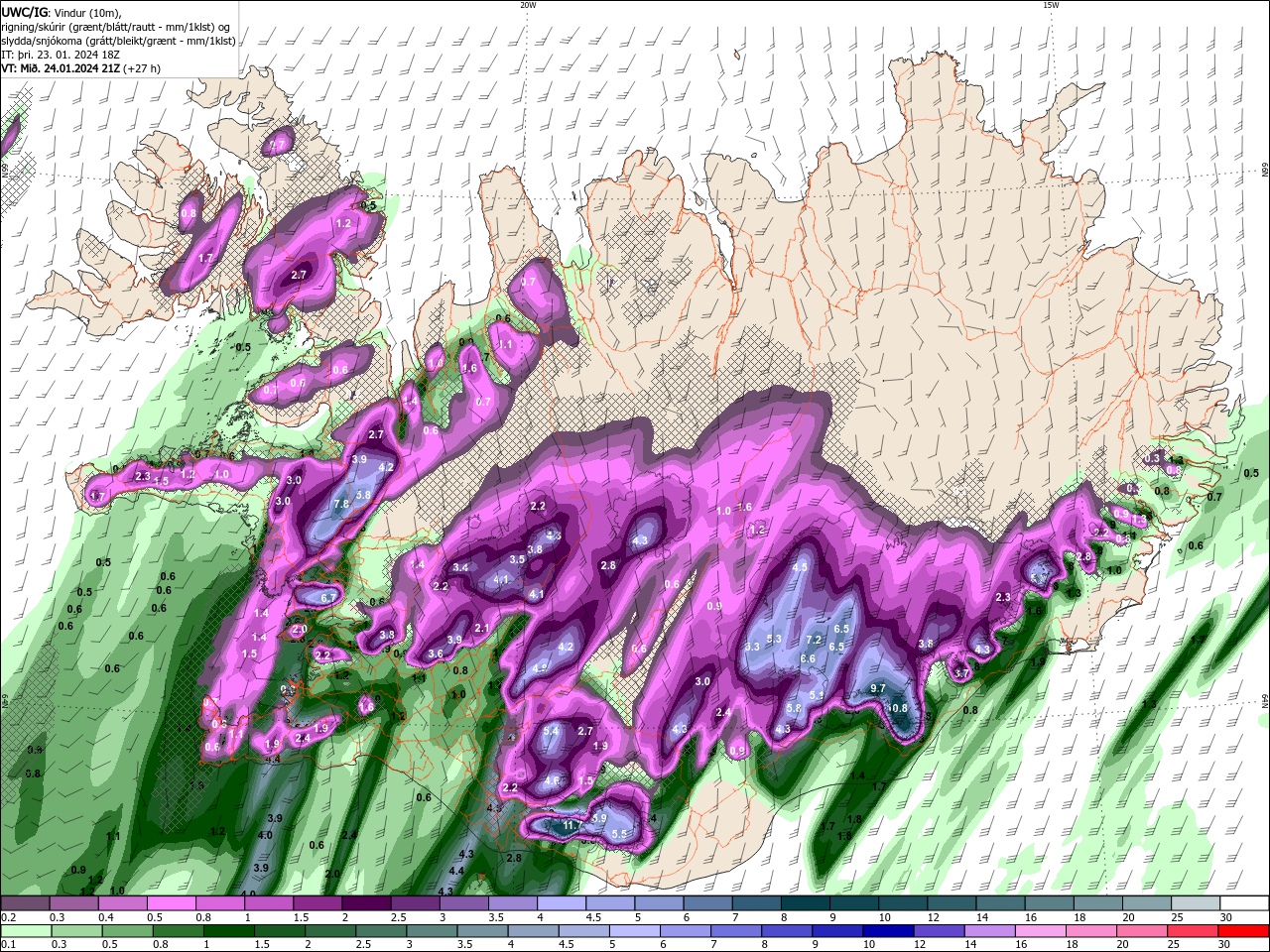
Task: Click the 6.6 snowfall value on the map
Action: (808, 658)
